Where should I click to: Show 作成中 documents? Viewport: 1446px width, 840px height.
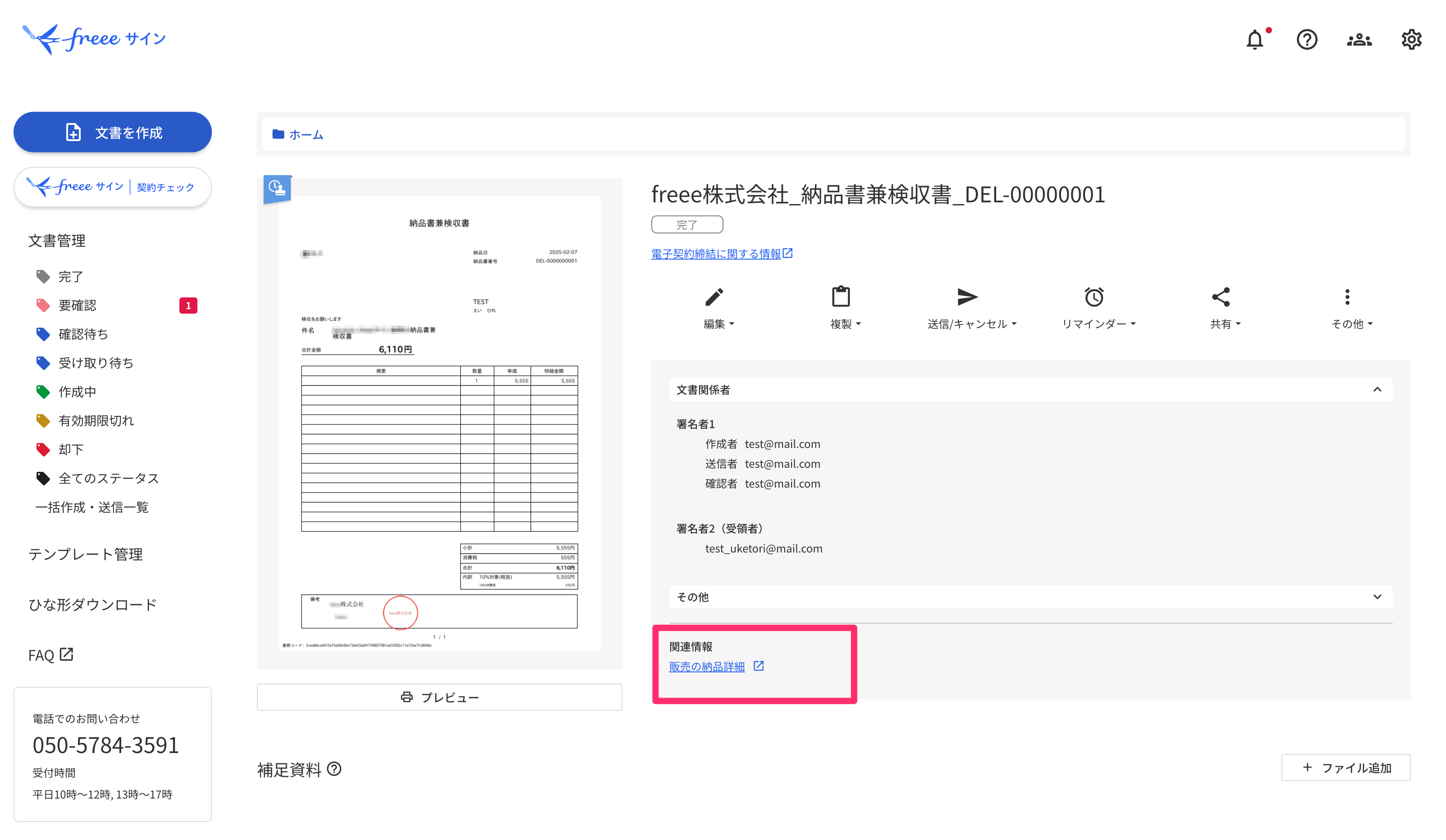click(78, 392)
